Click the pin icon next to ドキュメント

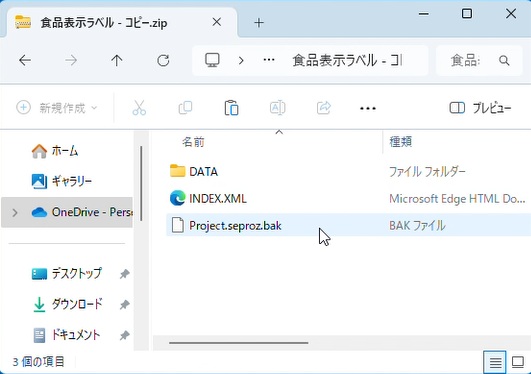(x=125, y=335)
